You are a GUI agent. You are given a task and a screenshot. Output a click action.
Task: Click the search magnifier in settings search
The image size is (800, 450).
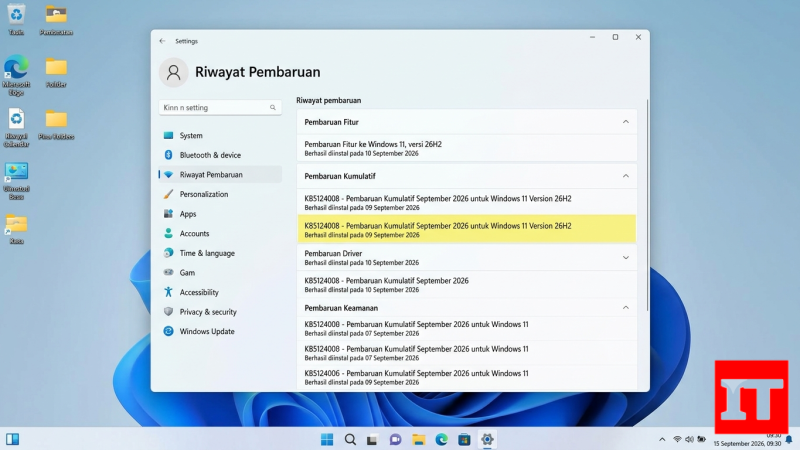pyautogui.click(x=273, y=108)
